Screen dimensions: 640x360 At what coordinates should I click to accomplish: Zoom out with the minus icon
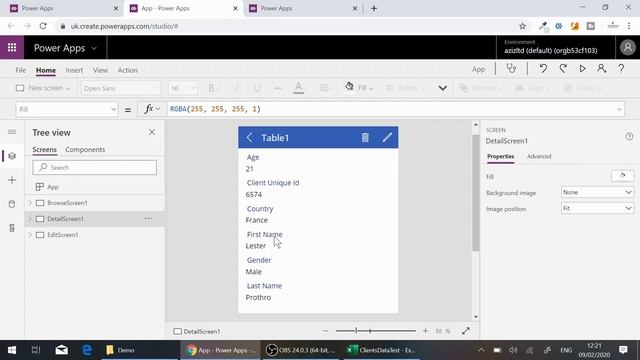[x=325, y=331]
